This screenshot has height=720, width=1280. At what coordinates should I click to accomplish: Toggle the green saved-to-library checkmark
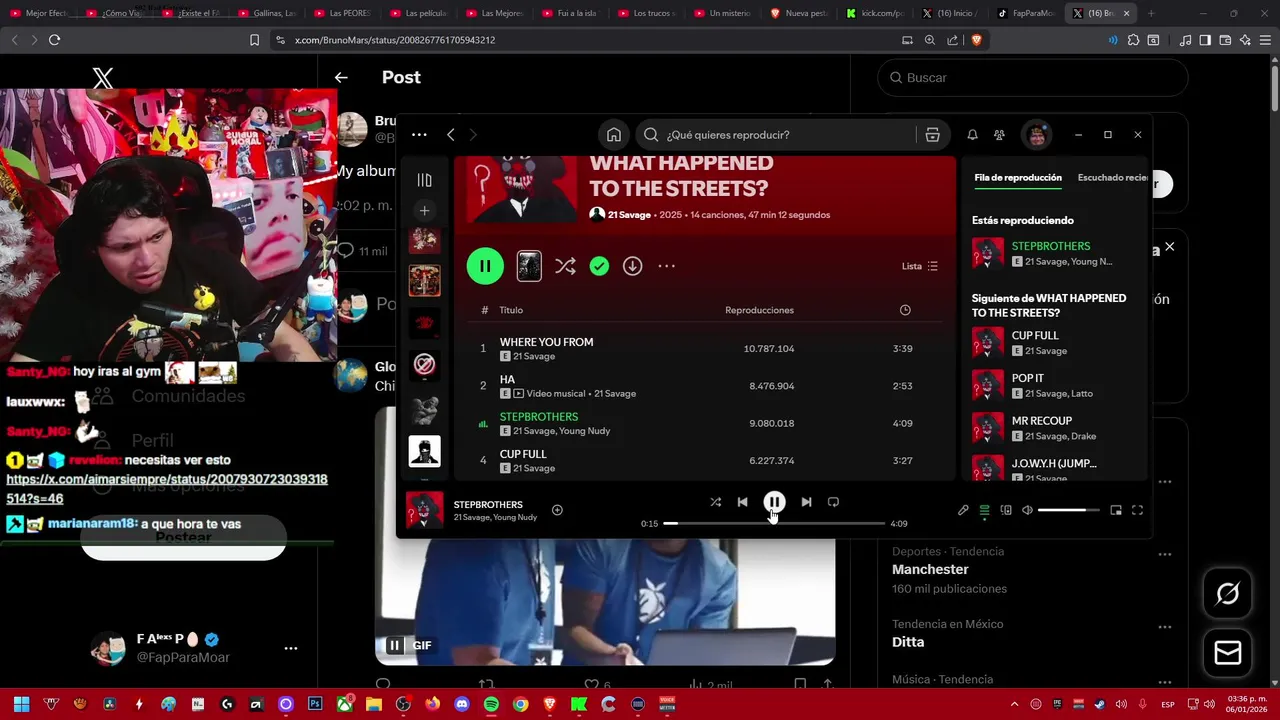click(x=599, y=266)
